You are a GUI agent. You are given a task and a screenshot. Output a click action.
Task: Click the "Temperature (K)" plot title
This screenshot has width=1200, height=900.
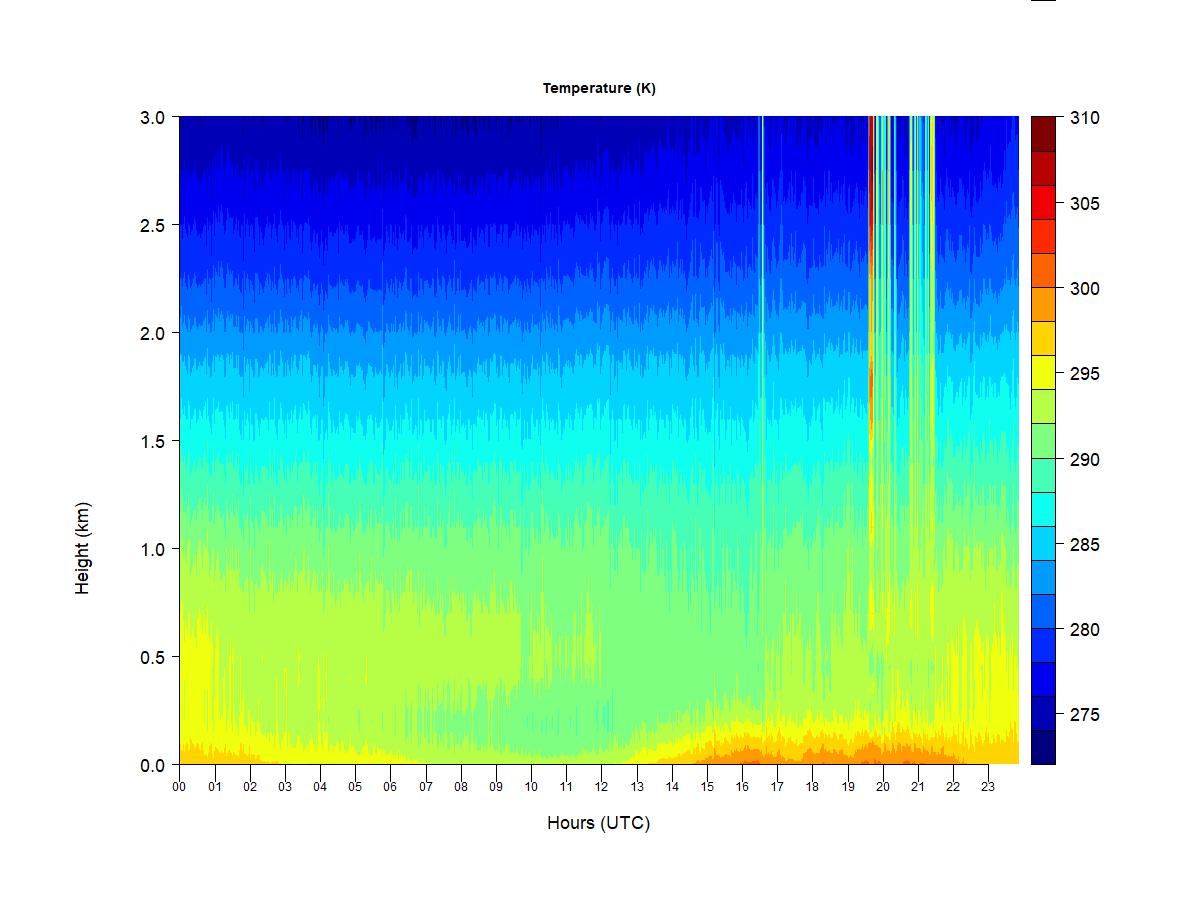point(599,88)
